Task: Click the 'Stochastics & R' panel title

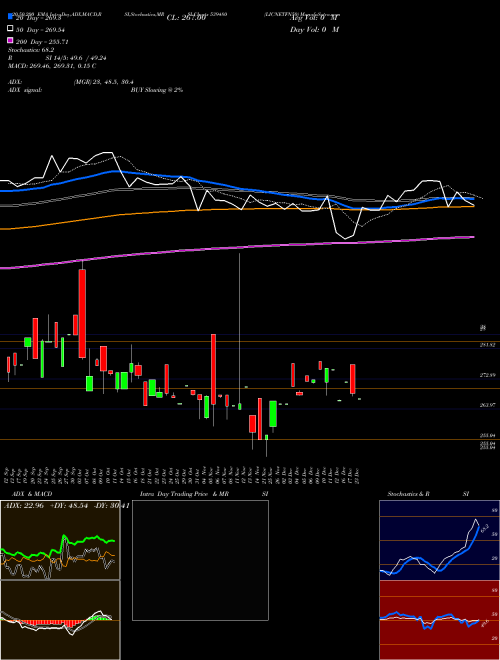Action: (408, 494)
